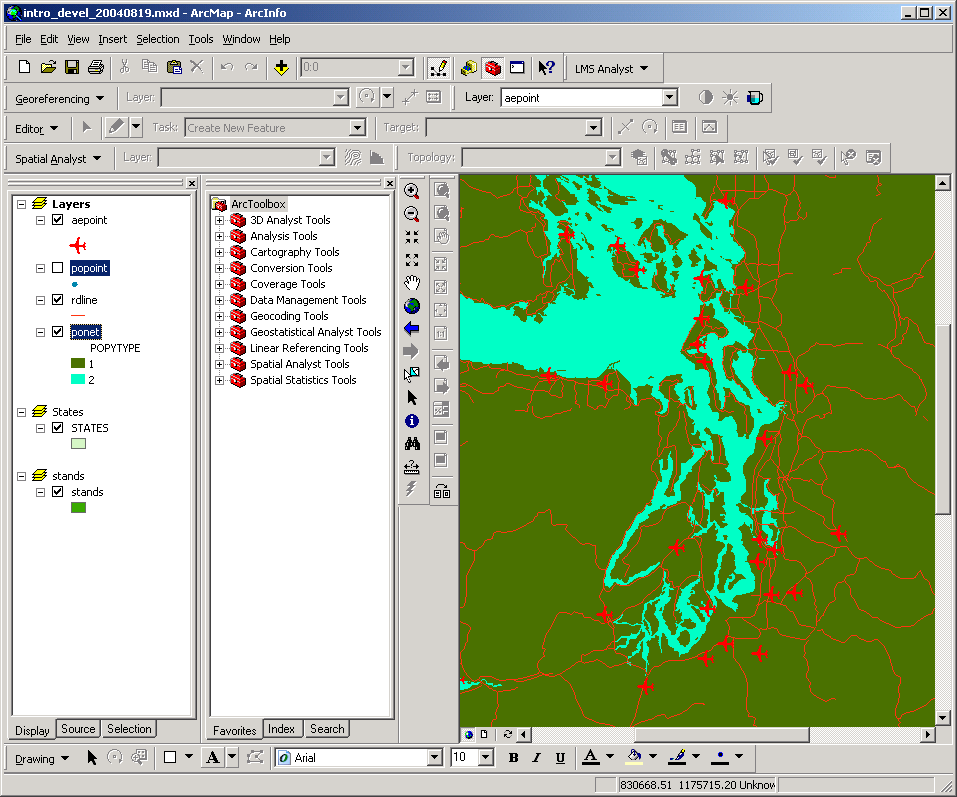Activate the Measure tool
The width and height of the screenshot is (957, 797).
point(411,466)
